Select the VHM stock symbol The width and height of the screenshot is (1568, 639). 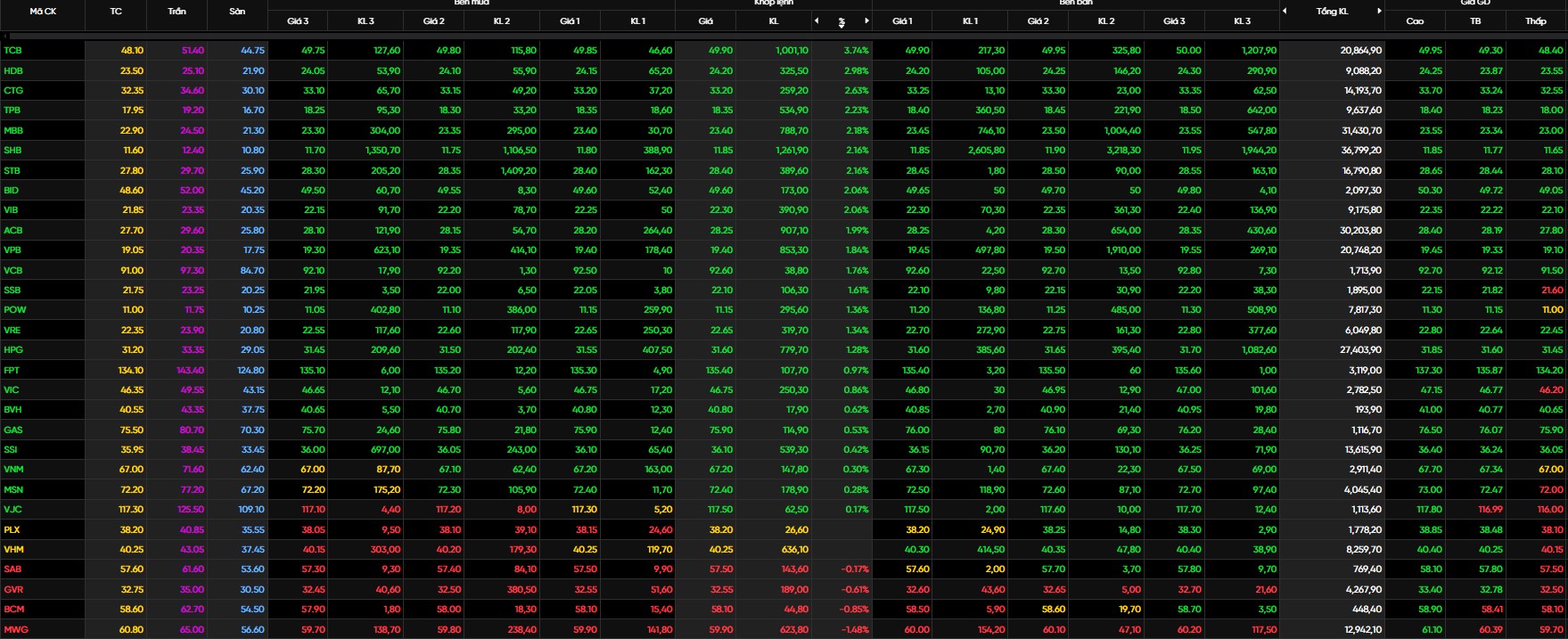[13, 549]
